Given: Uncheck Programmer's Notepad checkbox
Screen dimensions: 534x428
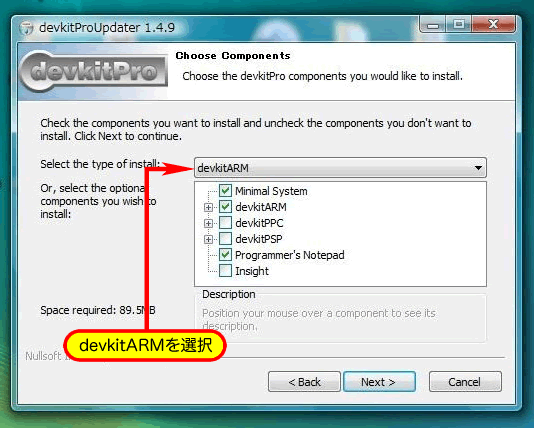Looking at the screenshot, I should (x=225, y=255).
